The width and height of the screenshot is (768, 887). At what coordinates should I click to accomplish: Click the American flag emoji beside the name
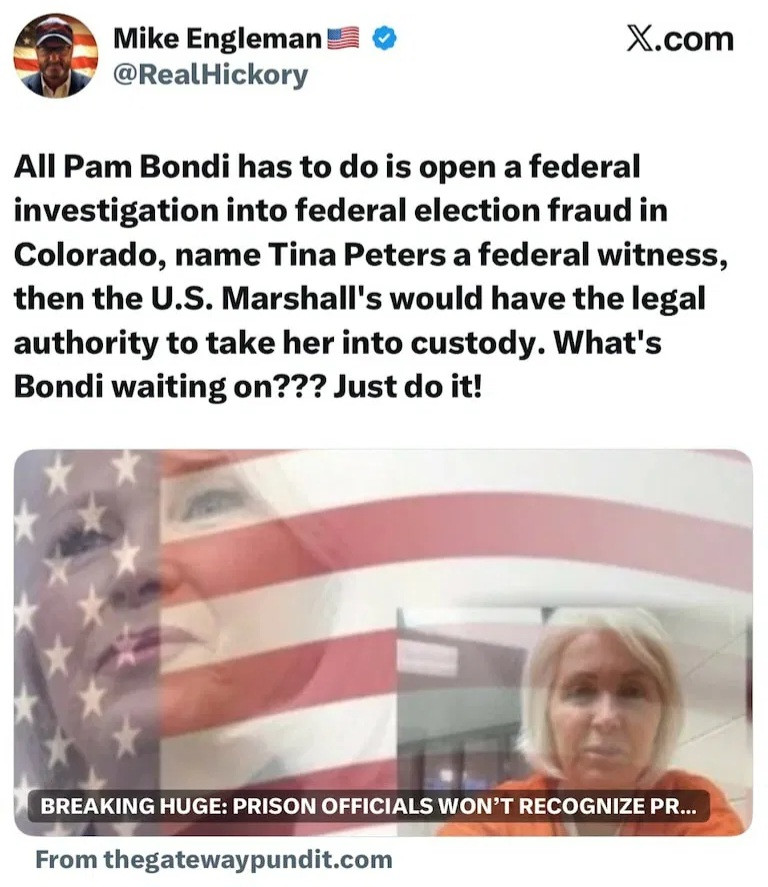[x=343, y=38]
